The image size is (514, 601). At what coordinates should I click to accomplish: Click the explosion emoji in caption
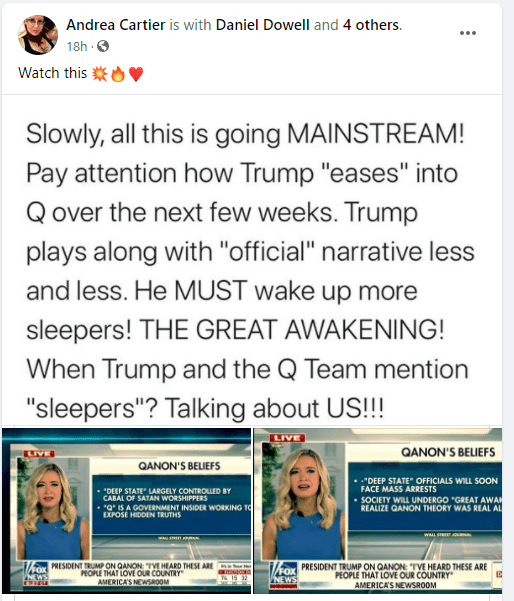100,73
